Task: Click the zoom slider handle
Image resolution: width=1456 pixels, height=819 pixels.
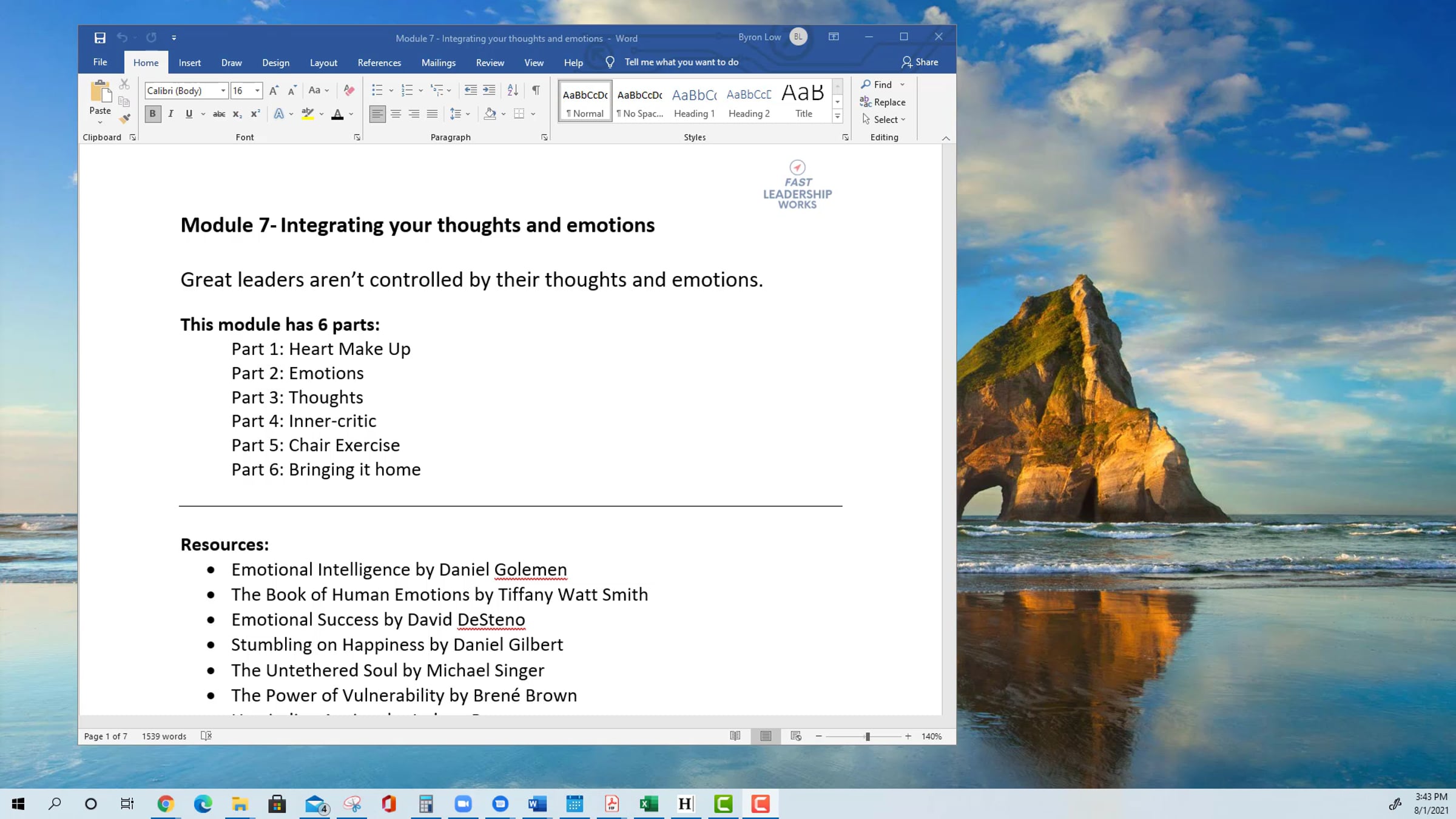Action: (868, 736)
